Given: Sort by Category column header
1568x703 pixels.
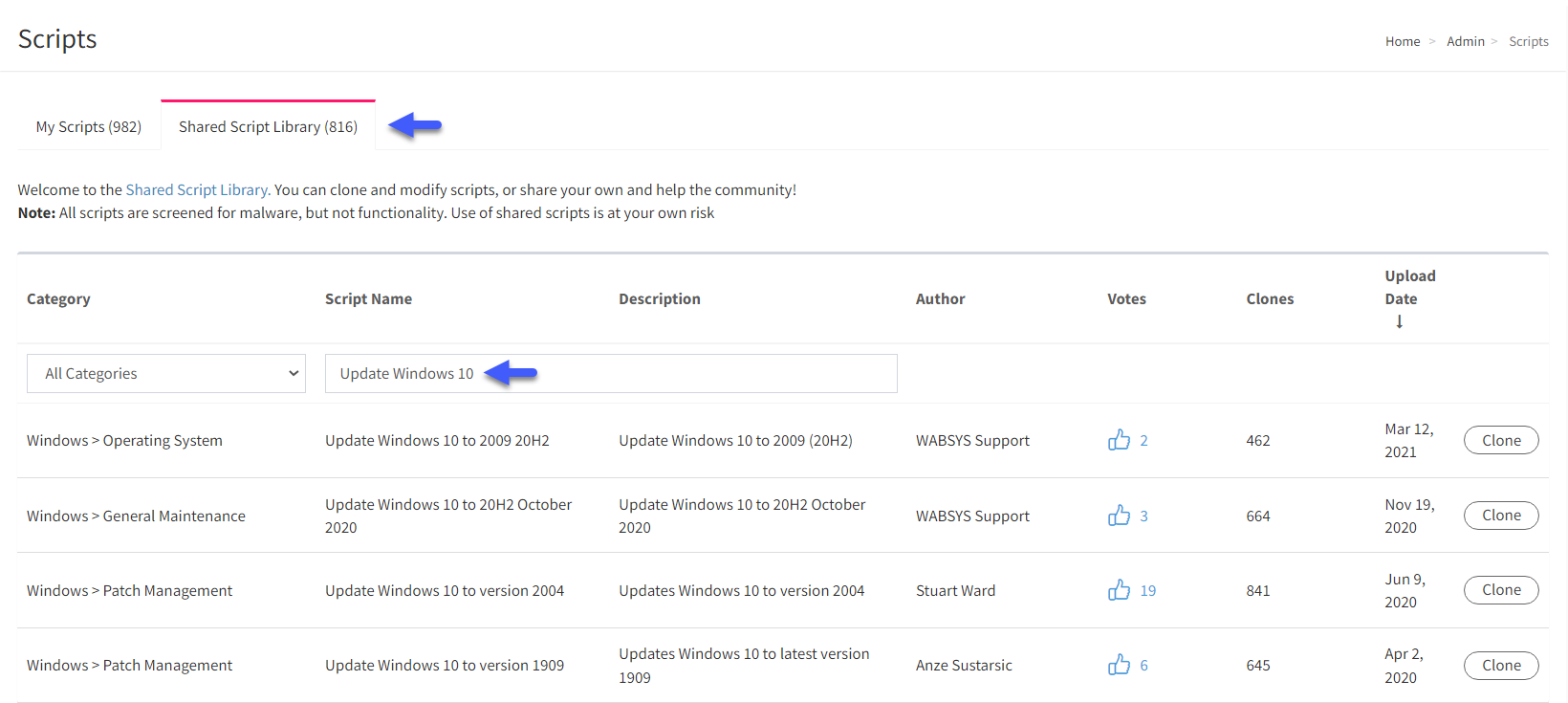Looking at the screenshot, I should [58, 298].
